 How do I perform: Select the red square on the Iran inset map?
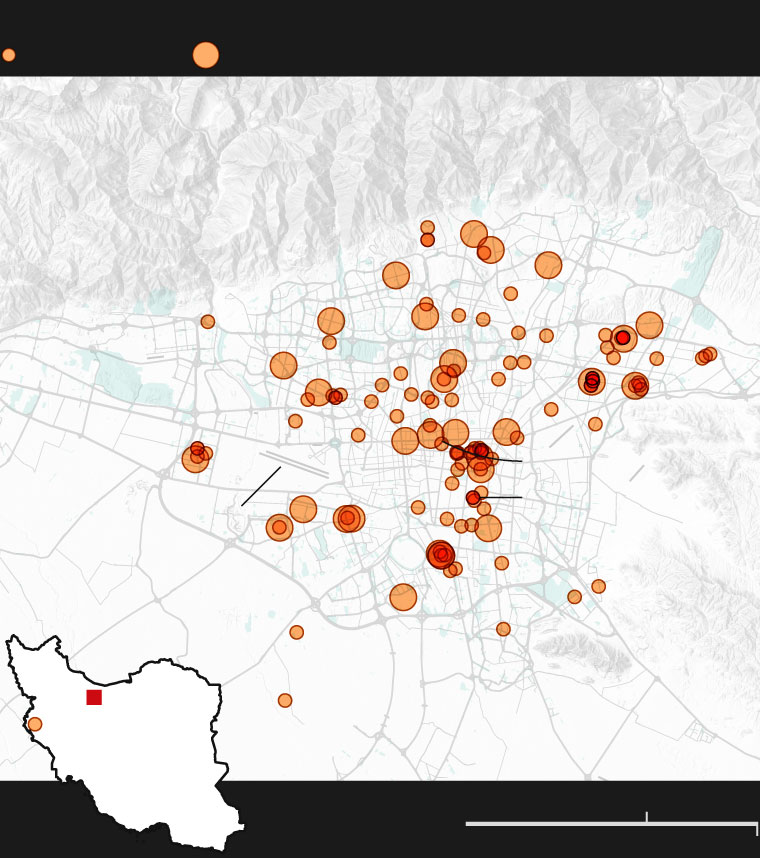pos(94,697)
